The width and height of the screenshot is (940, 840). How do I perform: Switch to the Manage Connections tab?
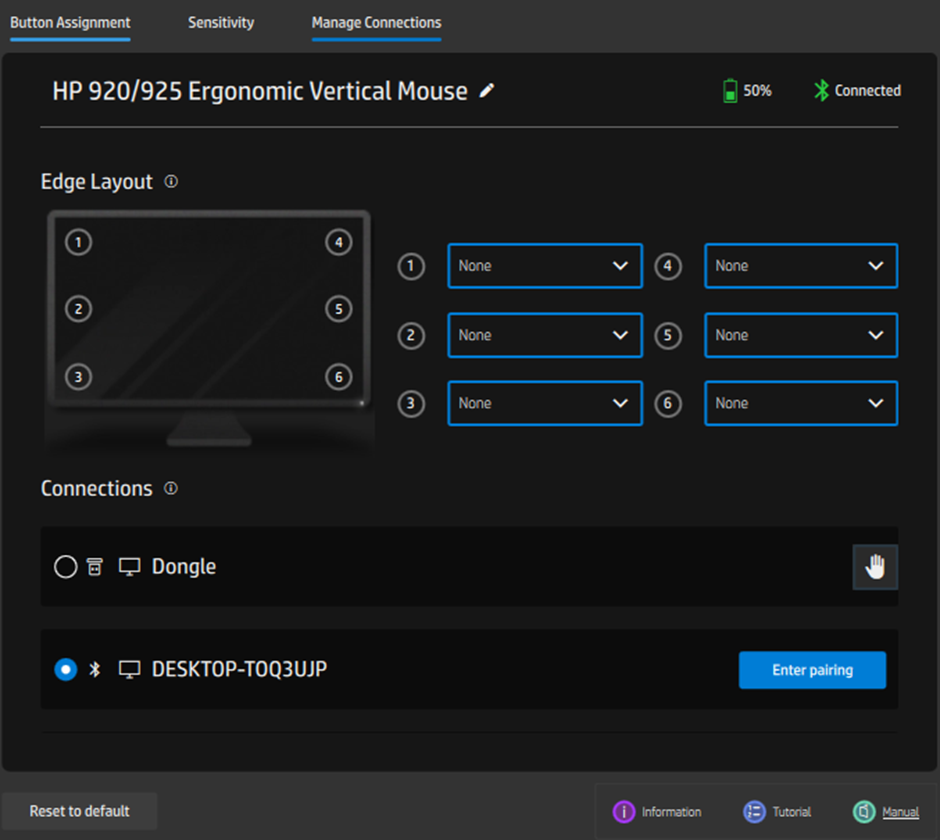(x=376, y=23)
